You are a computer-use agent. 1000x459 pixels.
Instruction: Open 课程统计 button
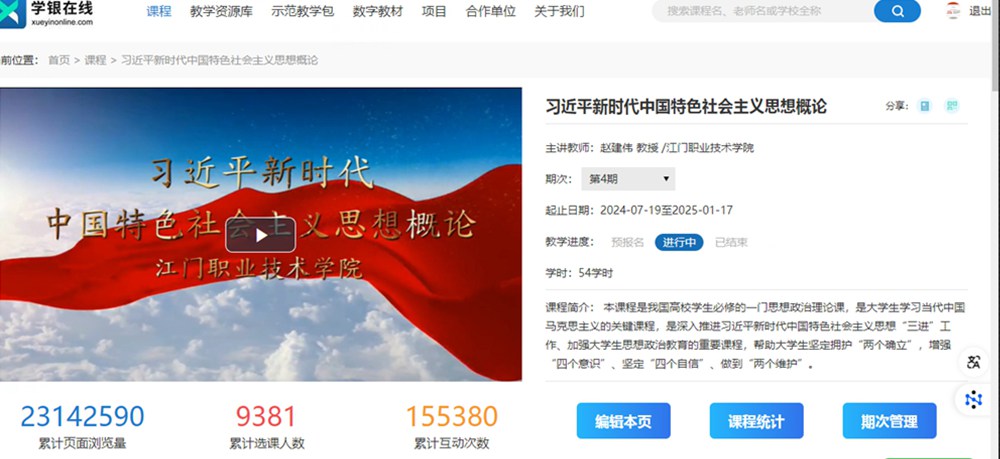tap(756, 421)
